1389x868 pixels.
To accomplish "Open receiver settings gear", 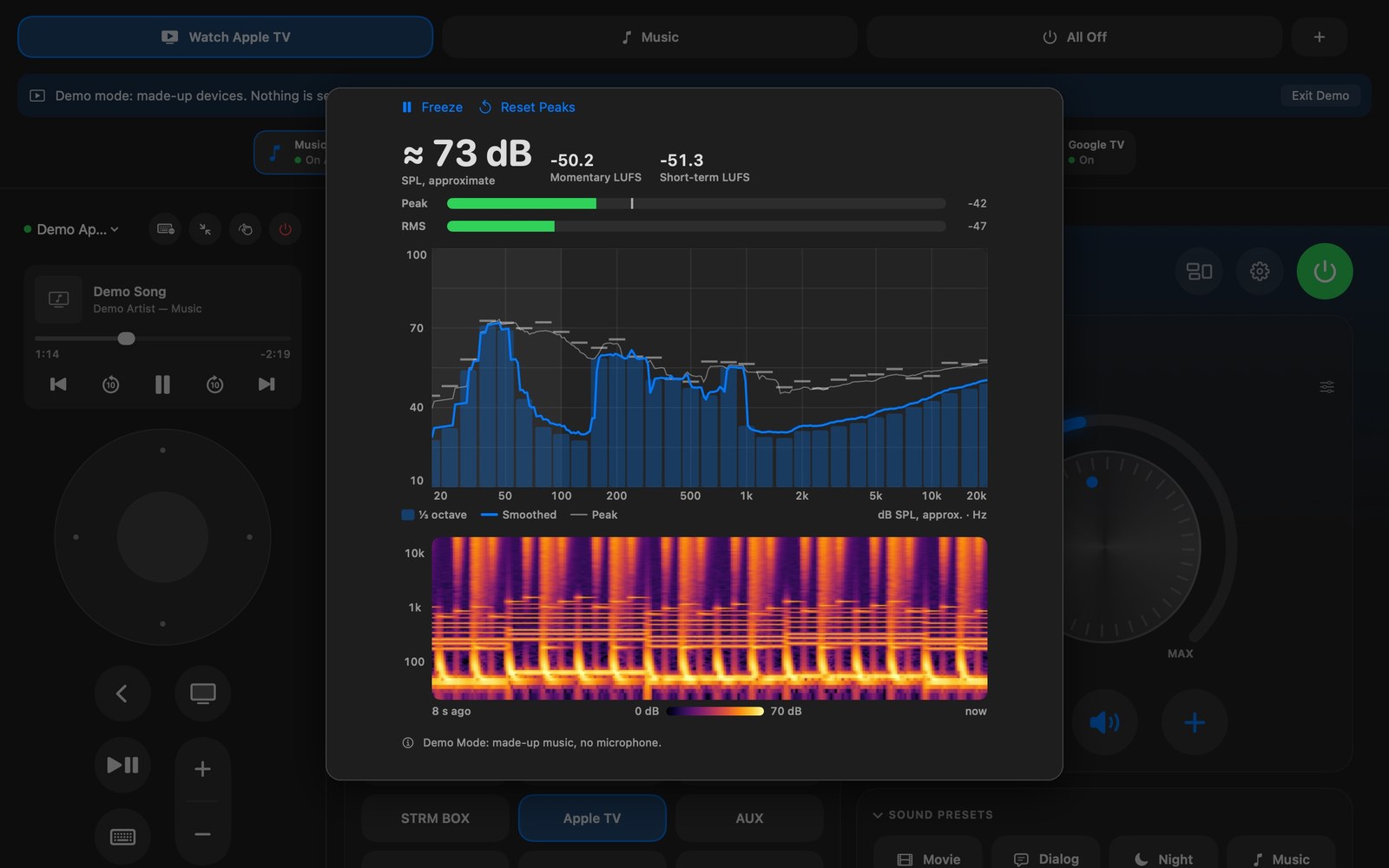I will click(x=1260, y=271).
